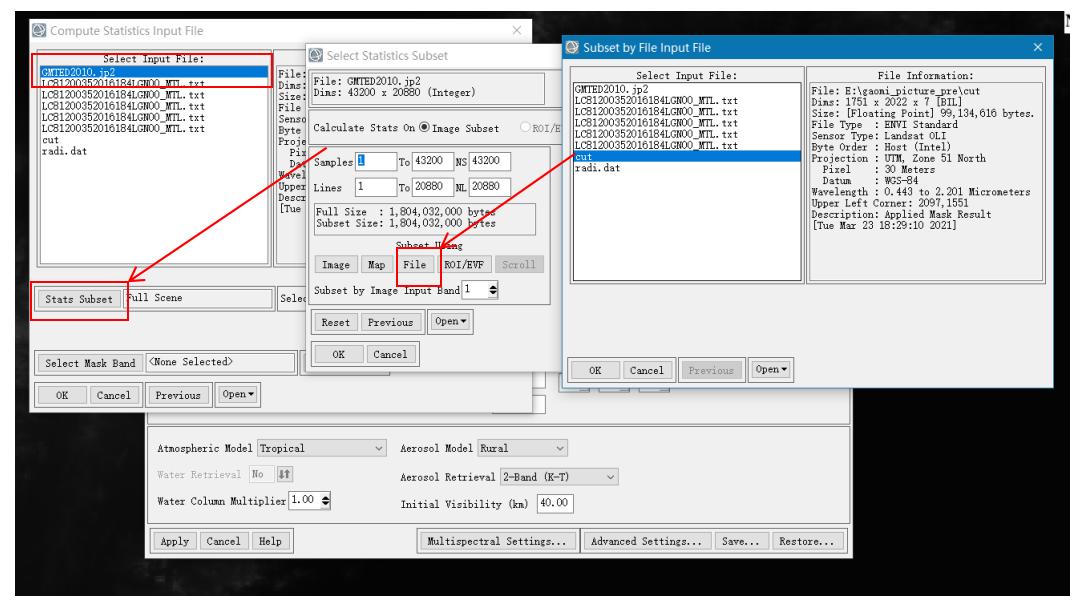1079x605 pixels.
Task: Adjust the Subset by Image Input Band stepper
Action: 493,290
